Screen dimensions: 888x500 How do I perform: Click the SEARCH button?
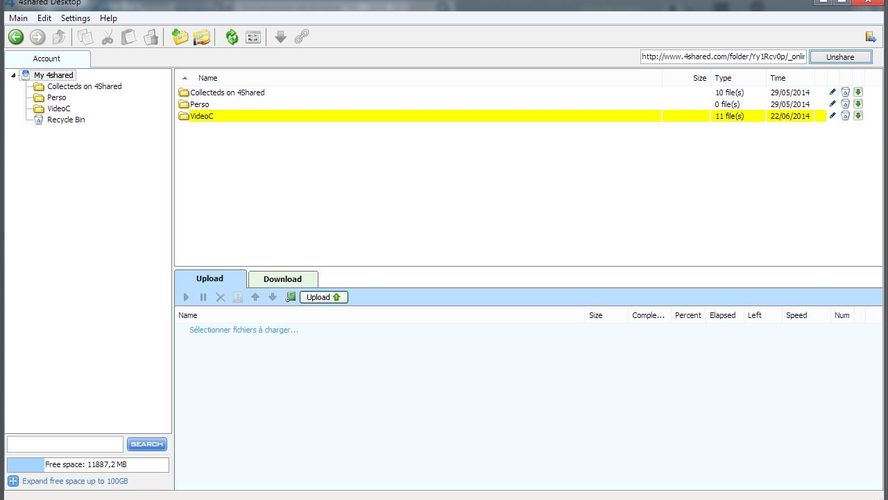147,444
